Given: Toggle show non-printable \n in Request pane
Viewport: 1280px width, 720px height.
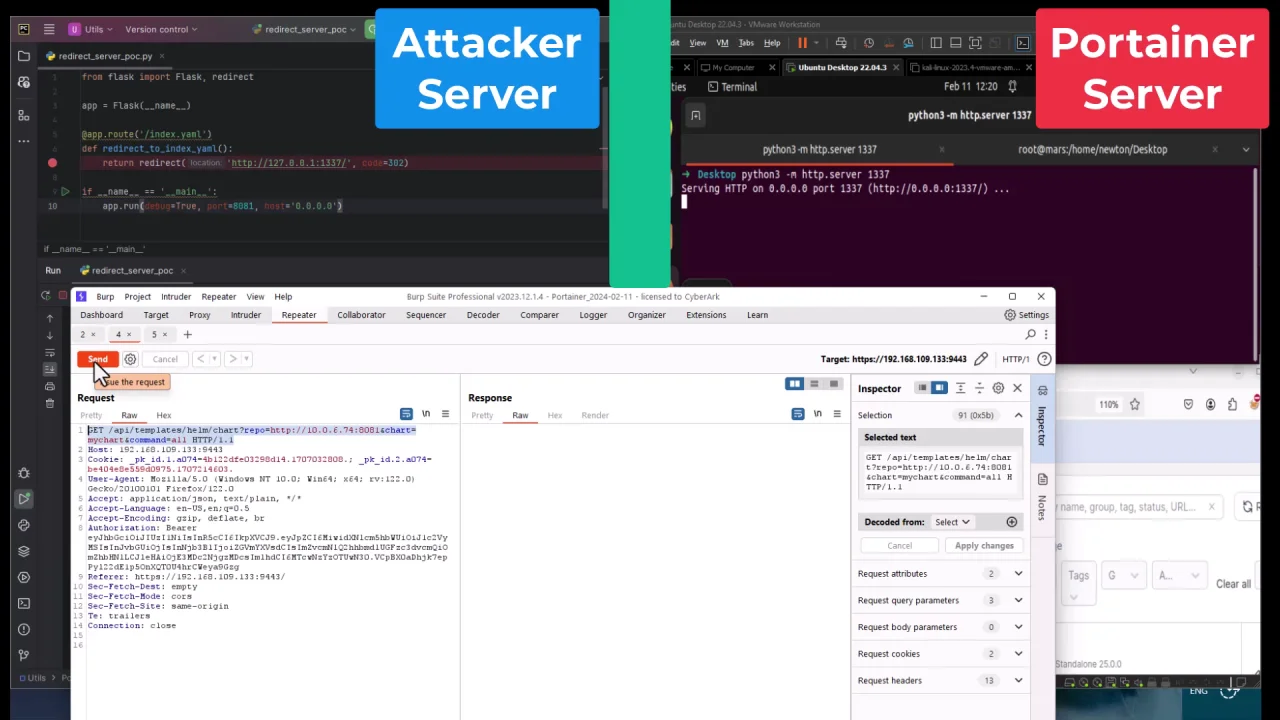Looking at the screenshot, I should (426, 414).
